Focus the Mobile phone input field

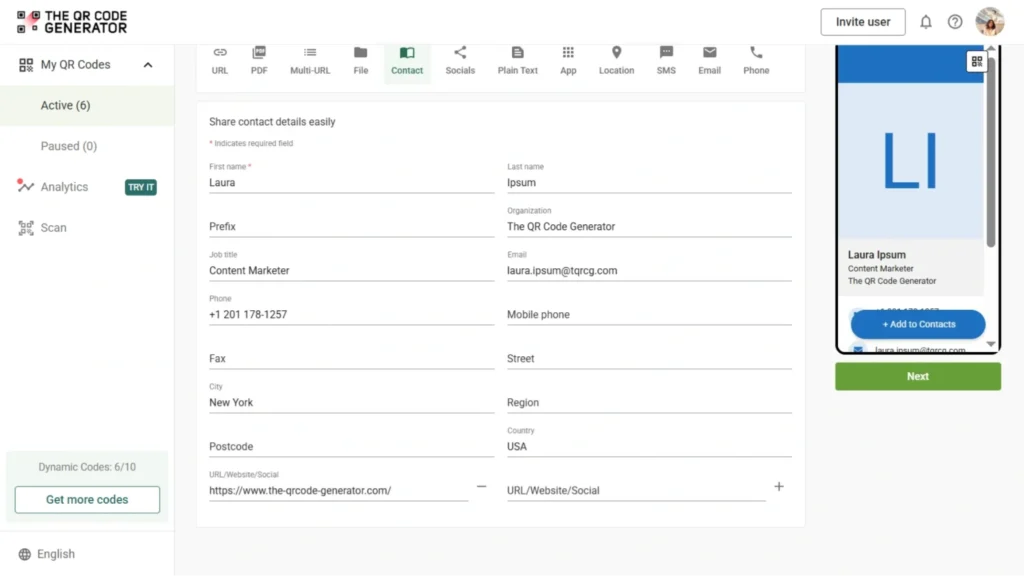pos(649,315)
